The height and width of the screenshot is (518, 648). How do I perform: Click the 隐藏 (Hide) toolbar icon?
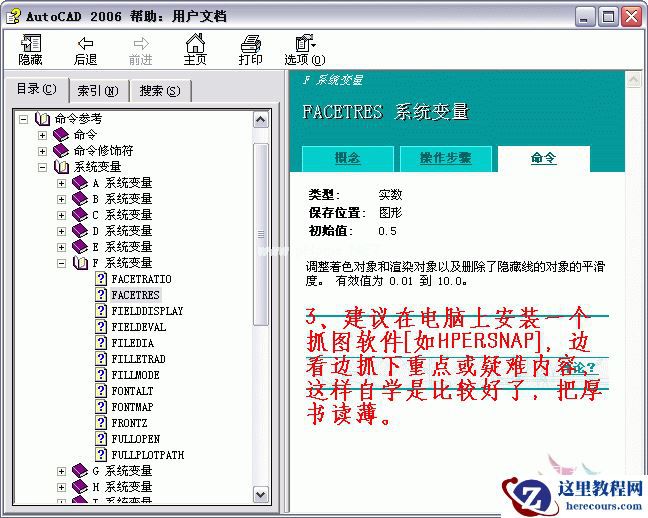[31, 43]
